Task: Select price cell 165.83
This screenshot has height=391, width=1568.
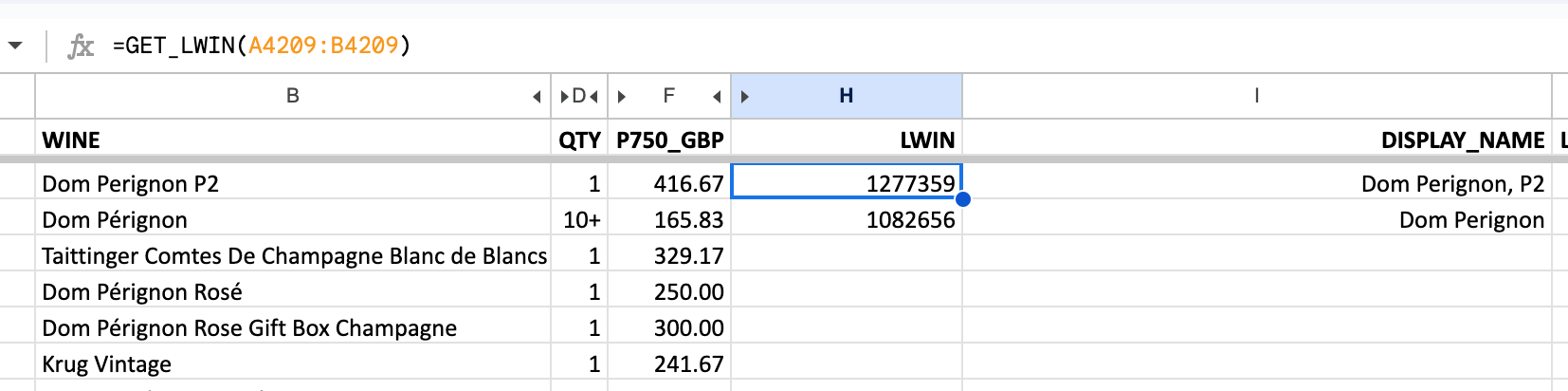Action: 669,219
